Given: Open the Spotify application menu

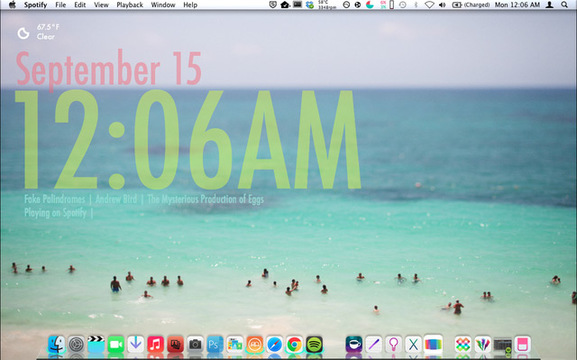Looking at the screenshot, I should pos(35,5).
